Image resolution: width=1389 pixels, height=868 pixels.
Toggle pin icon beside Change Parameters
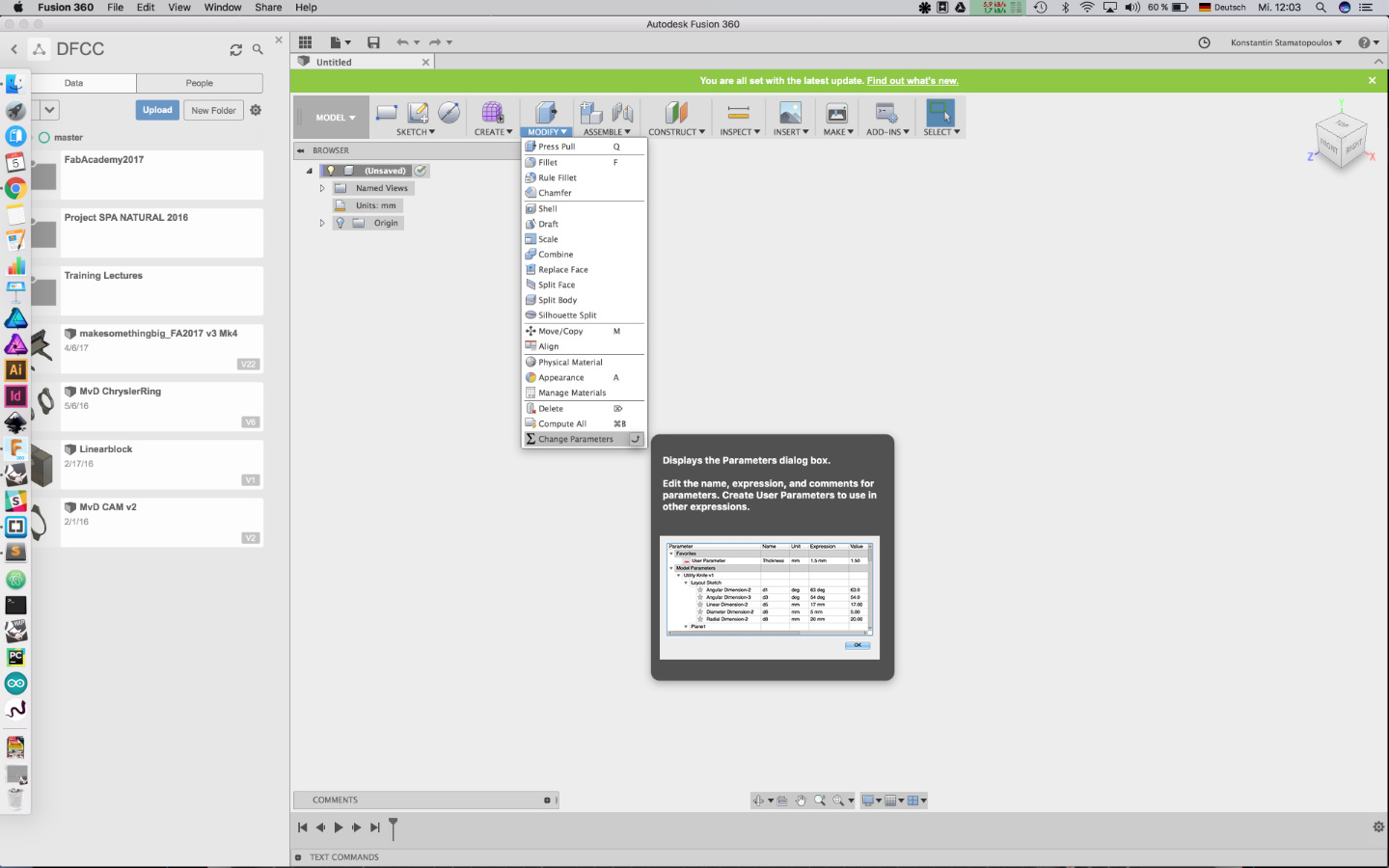pos(636,439)
